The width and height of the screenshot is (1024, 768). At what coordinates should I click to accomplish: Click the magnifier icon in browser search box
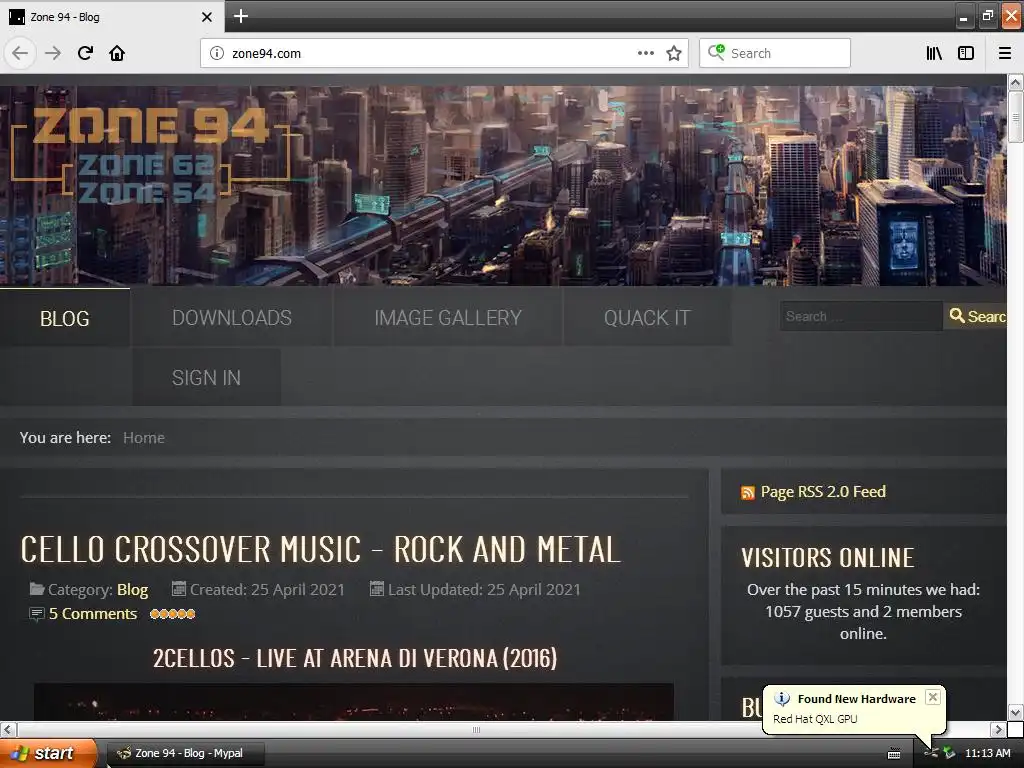pyautogui.click(x=716, y=52)
